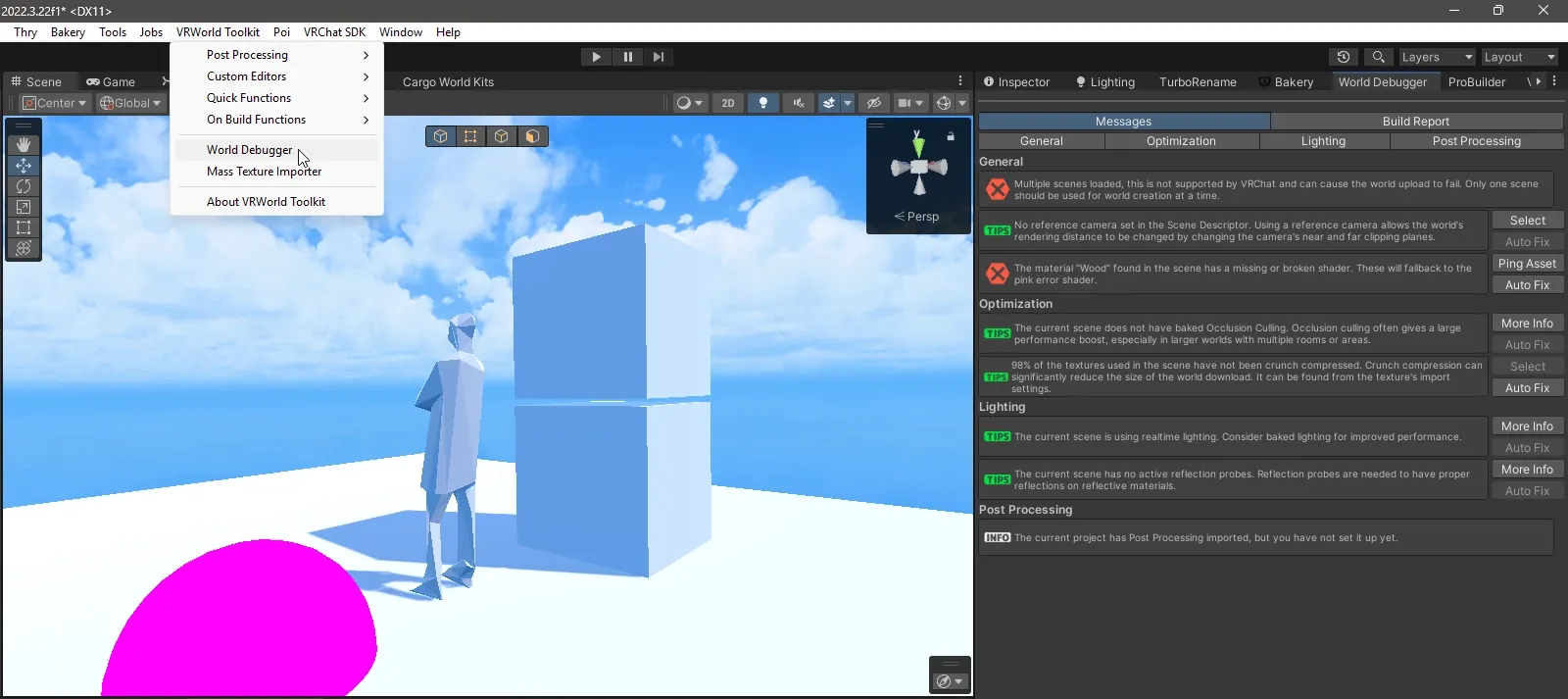The height and width of the screenshot is (699, 1568).
Task: Switch to the ProBuilder tab
Action: point(1477,82)
